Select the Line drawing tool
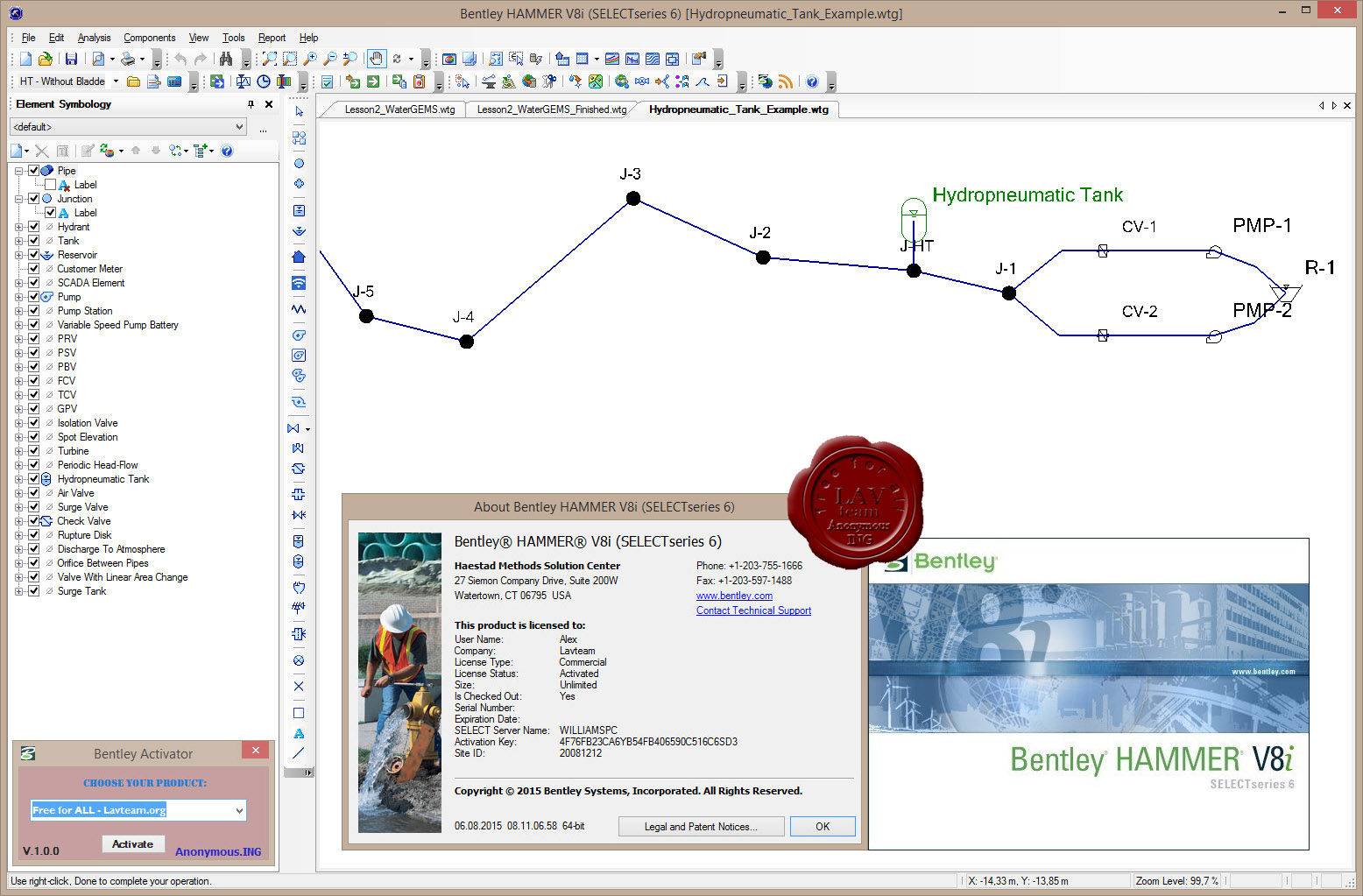This screenshot has height=896, width=1363. (x=299, y=753)
